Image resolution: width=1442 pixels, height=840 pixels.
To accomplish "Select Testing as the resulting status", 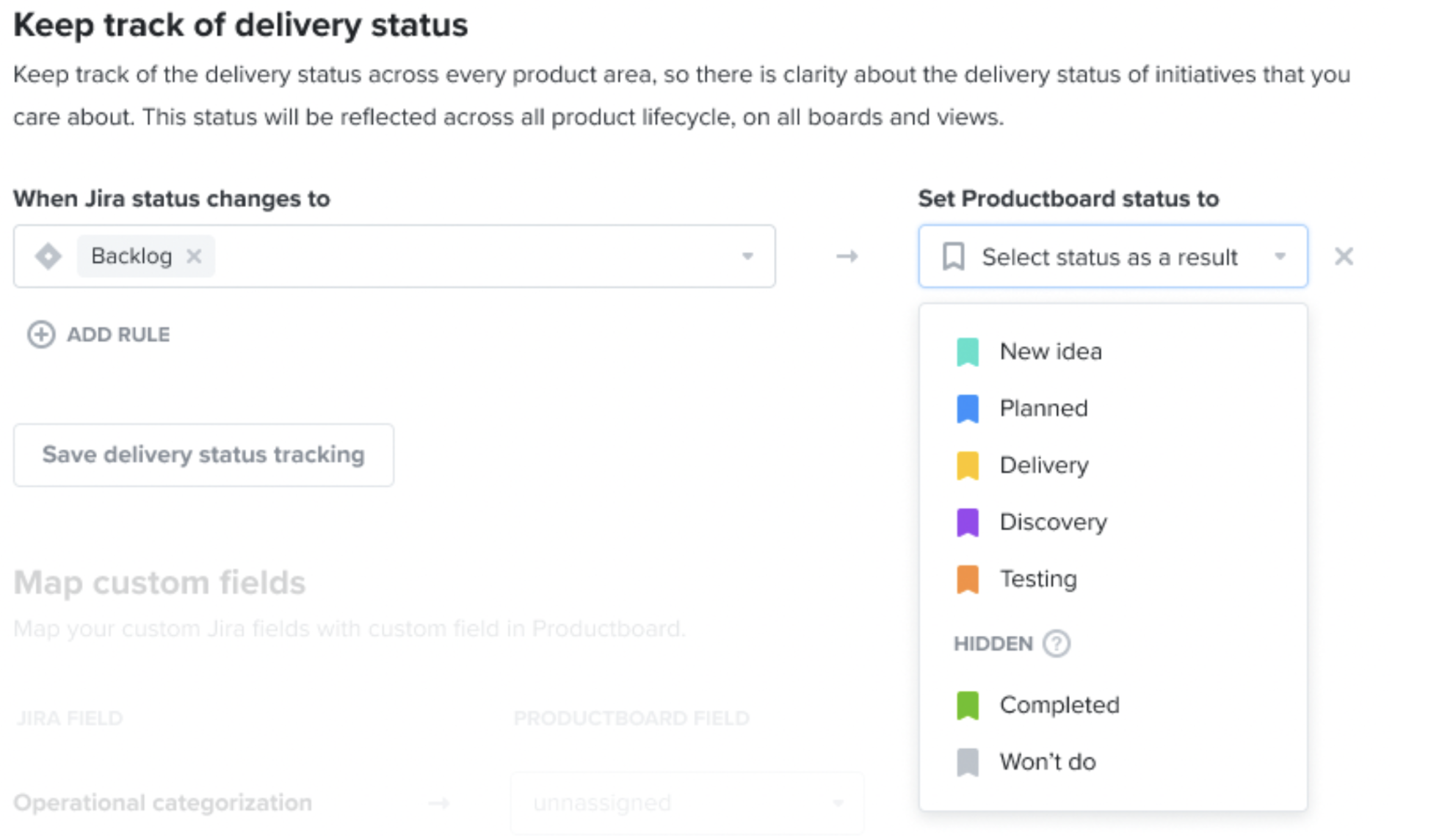I will [1037, 579].
